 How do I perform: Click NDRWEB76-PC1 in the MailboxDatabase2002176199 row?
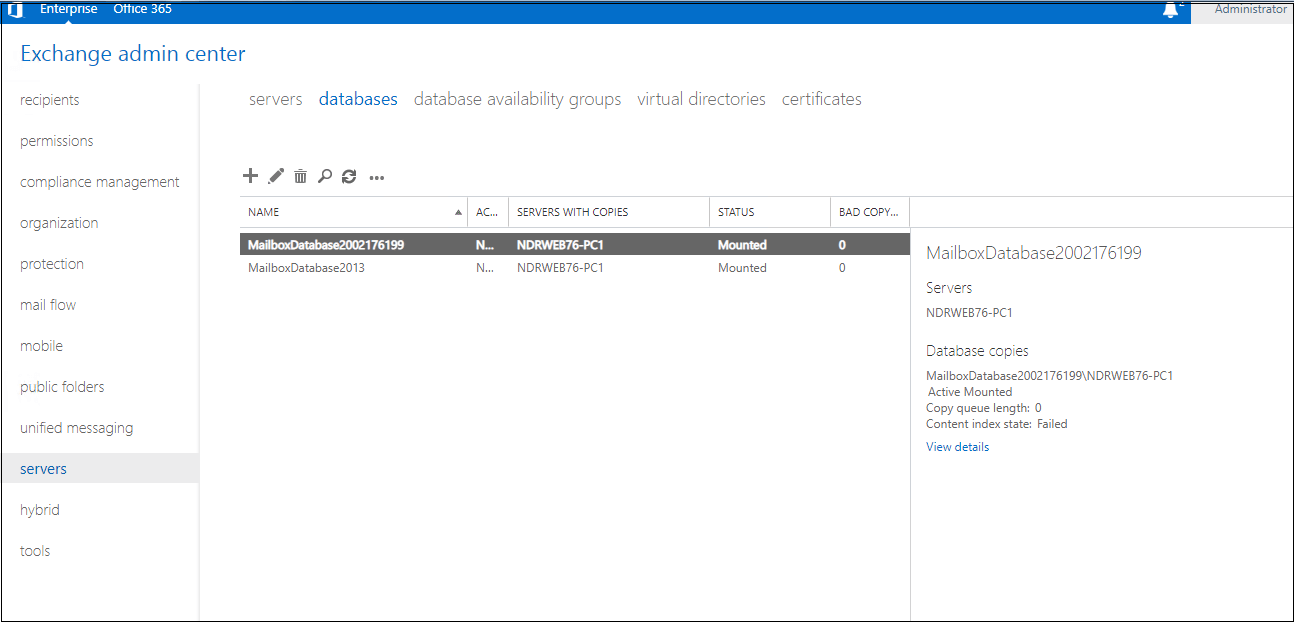pyautogui.click(x=560, y=245)
